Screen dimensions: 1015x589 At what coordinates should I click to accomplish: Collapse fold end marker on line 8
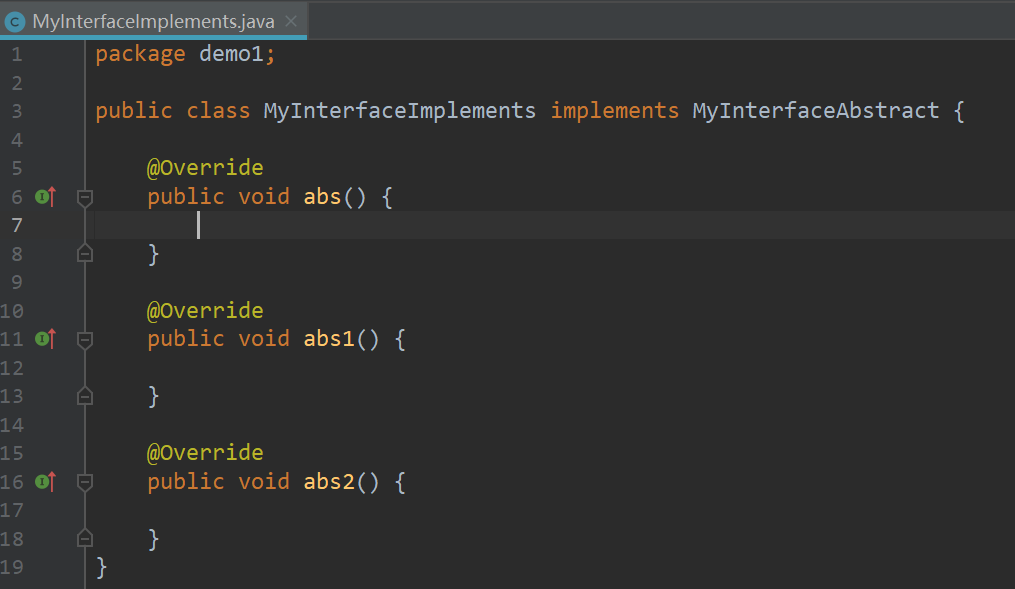pyautogui.click(x=85, y=253)
